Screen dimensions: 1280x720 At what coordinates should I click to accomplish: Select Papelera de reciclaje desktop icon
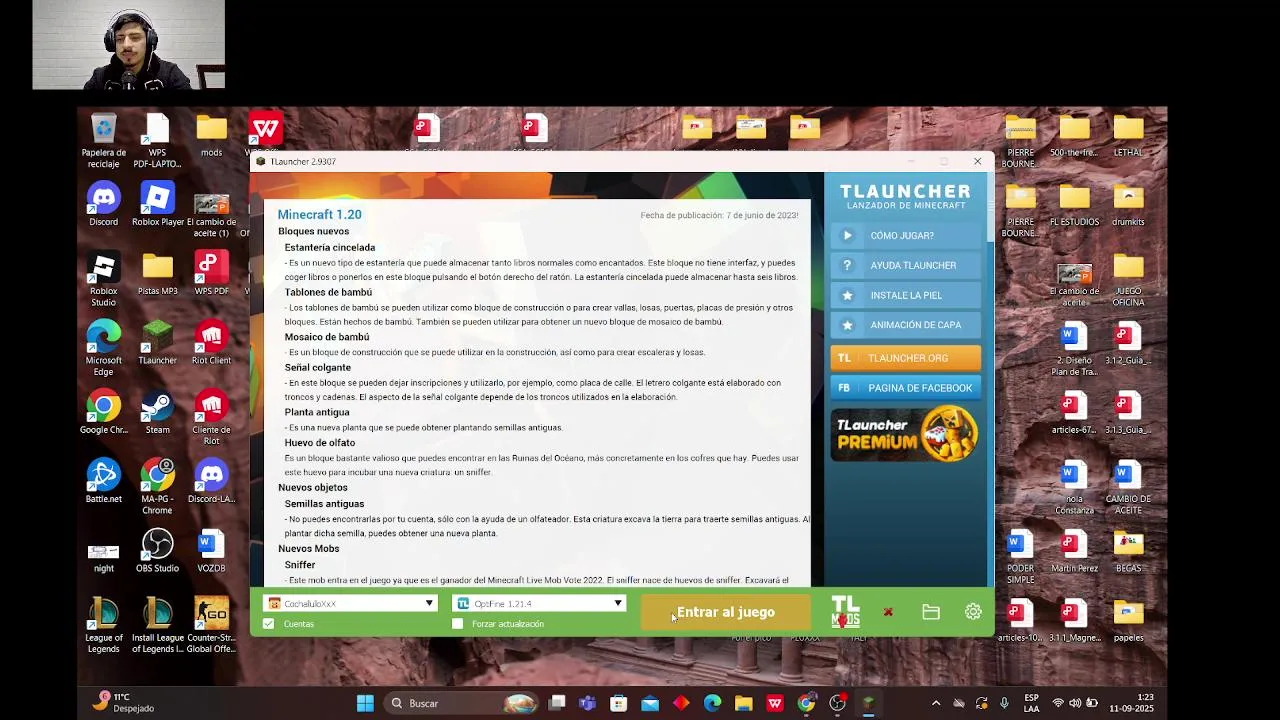click(103, 142)
